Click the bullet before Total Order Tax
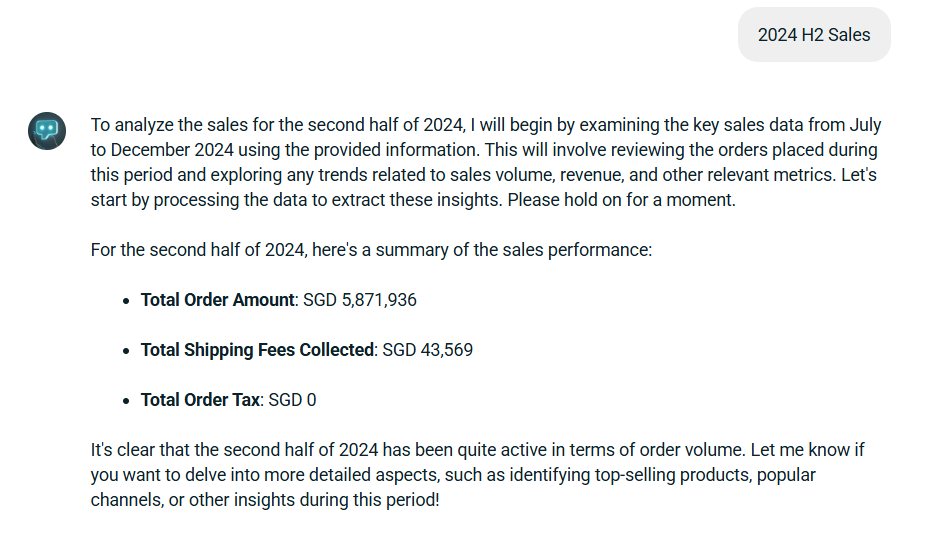Viewport: 948px width, 535px height. (x=126, y=401)
